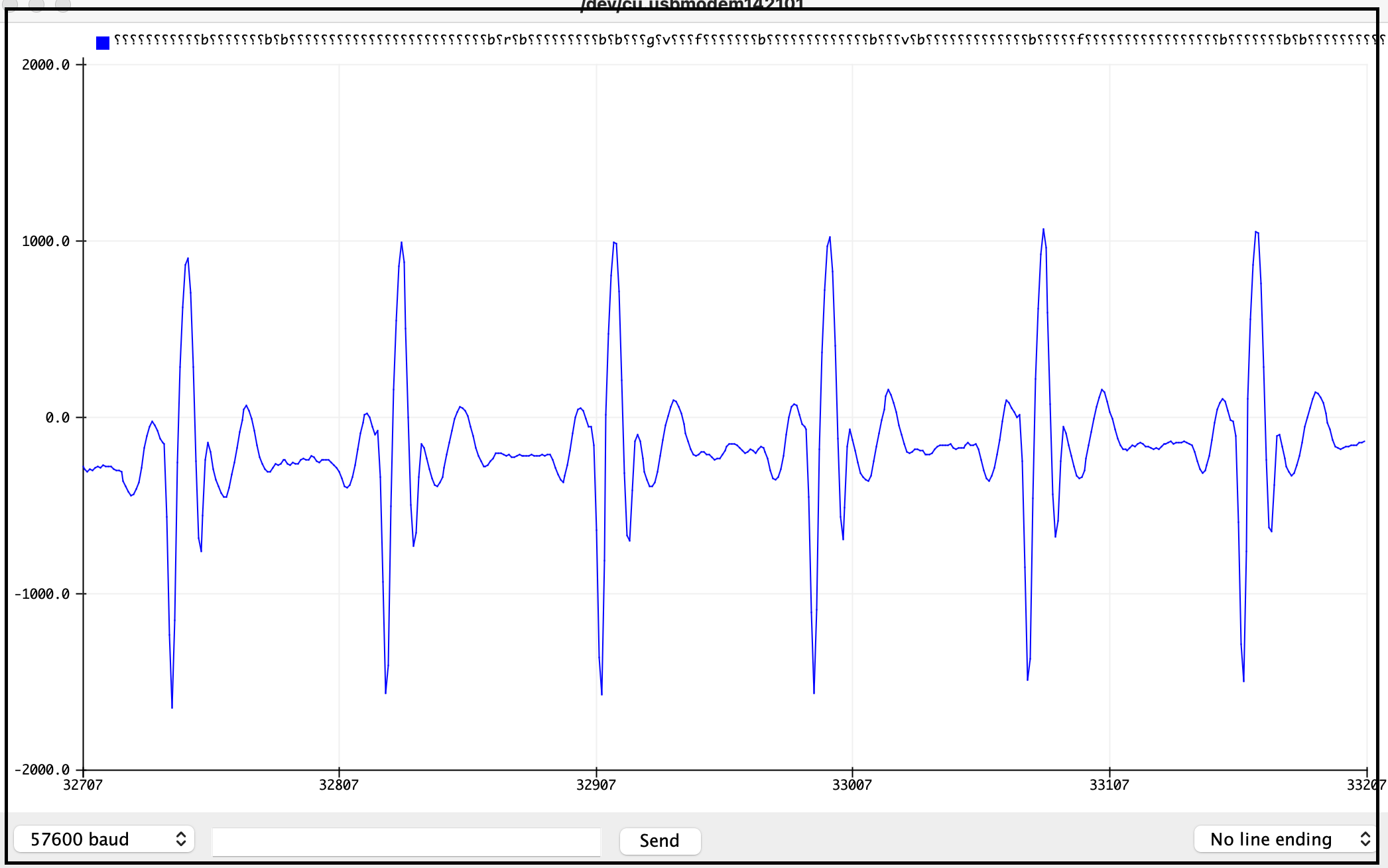Open the 57600 baud rate dropdown
Screen dimensions: 1388x868
point(104,839)
